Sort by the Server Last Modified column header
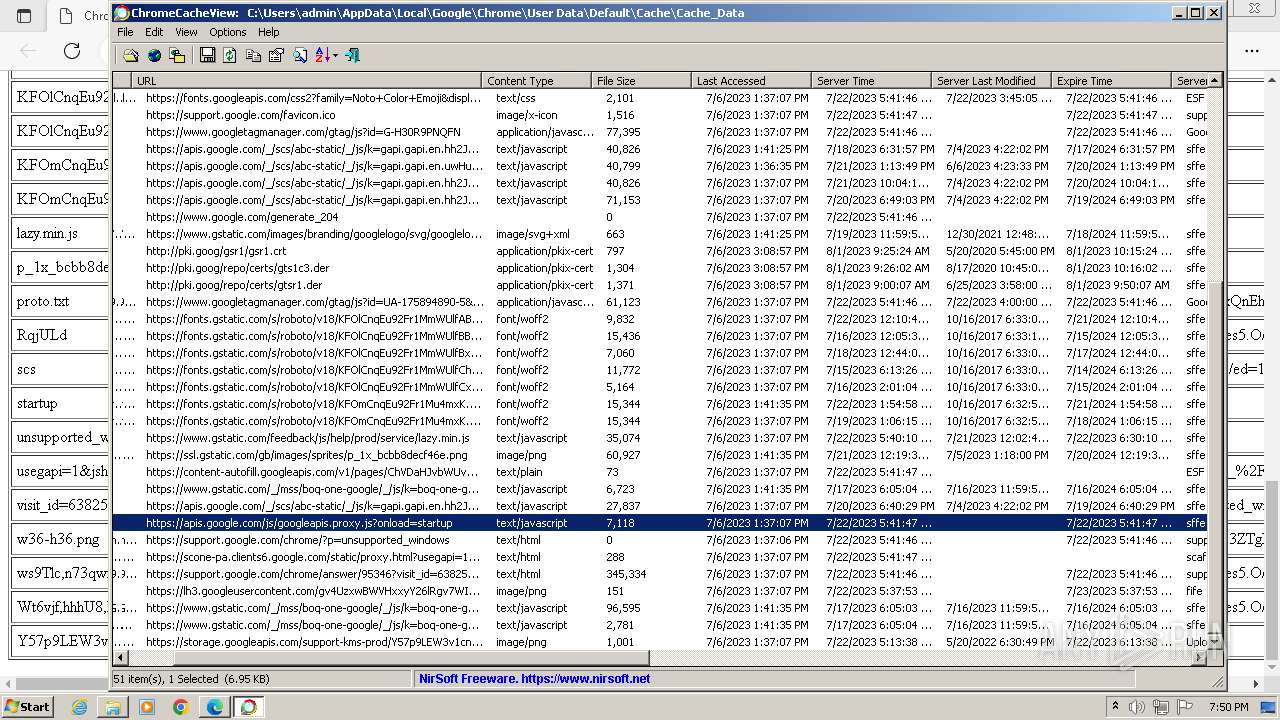The height and width of the screenshot is (720, 1280). point(991,81)
